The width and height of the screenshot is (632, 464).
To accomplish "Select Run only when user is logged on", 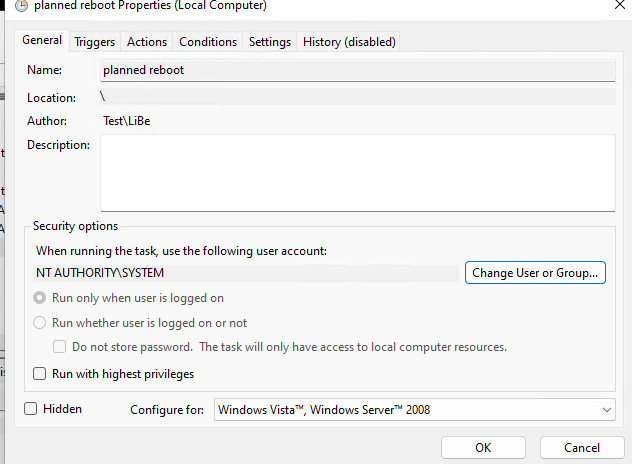I will pyautogui.click(x=40, y=298).
